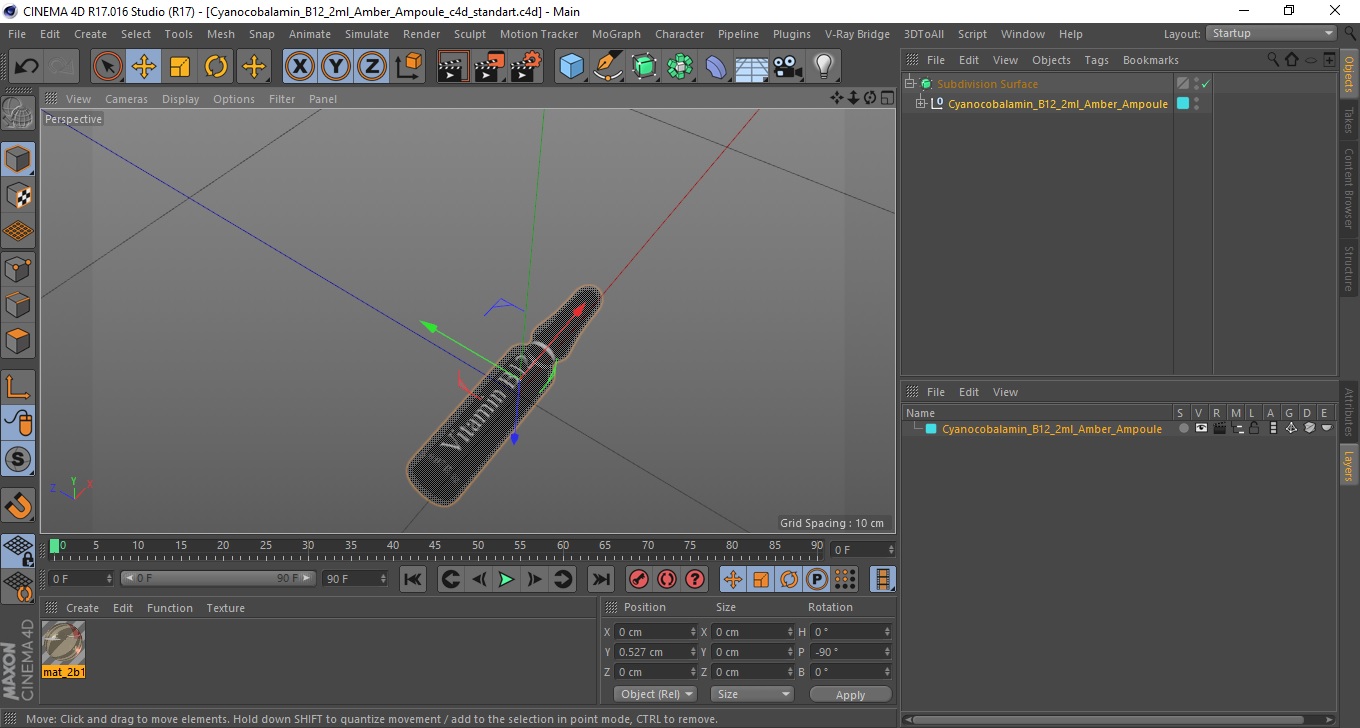Toggle Position keyframe recording icon

tap(733, 579)
